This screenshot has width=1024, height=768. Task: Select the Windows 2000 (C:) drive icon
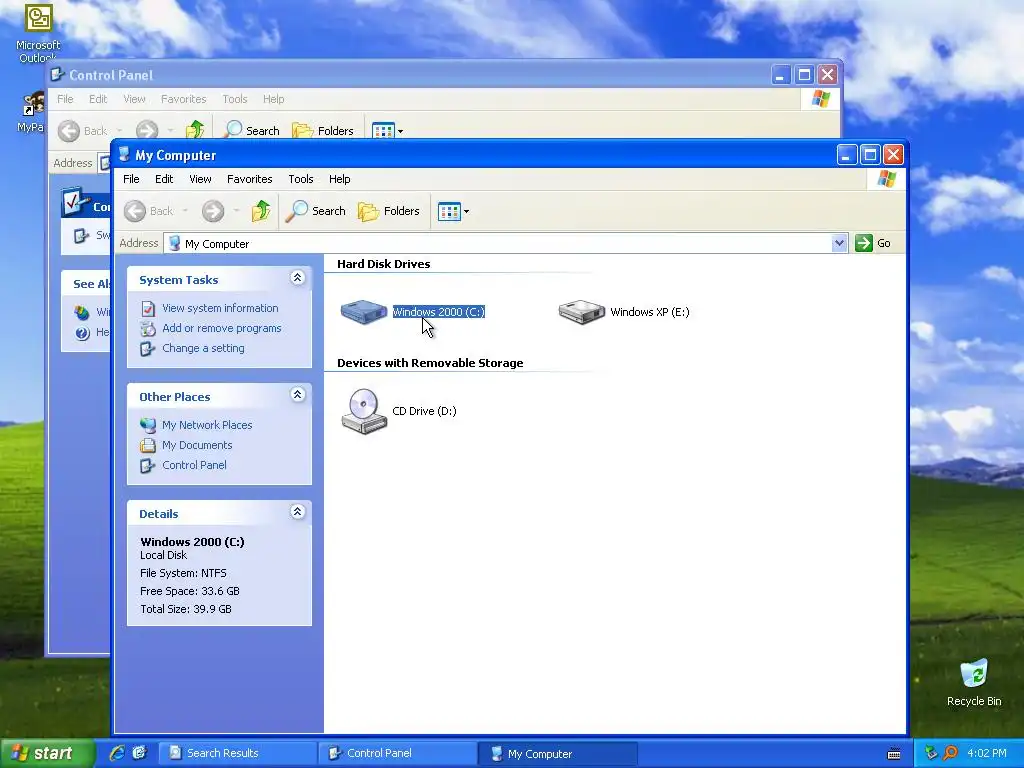coord(364,312)
